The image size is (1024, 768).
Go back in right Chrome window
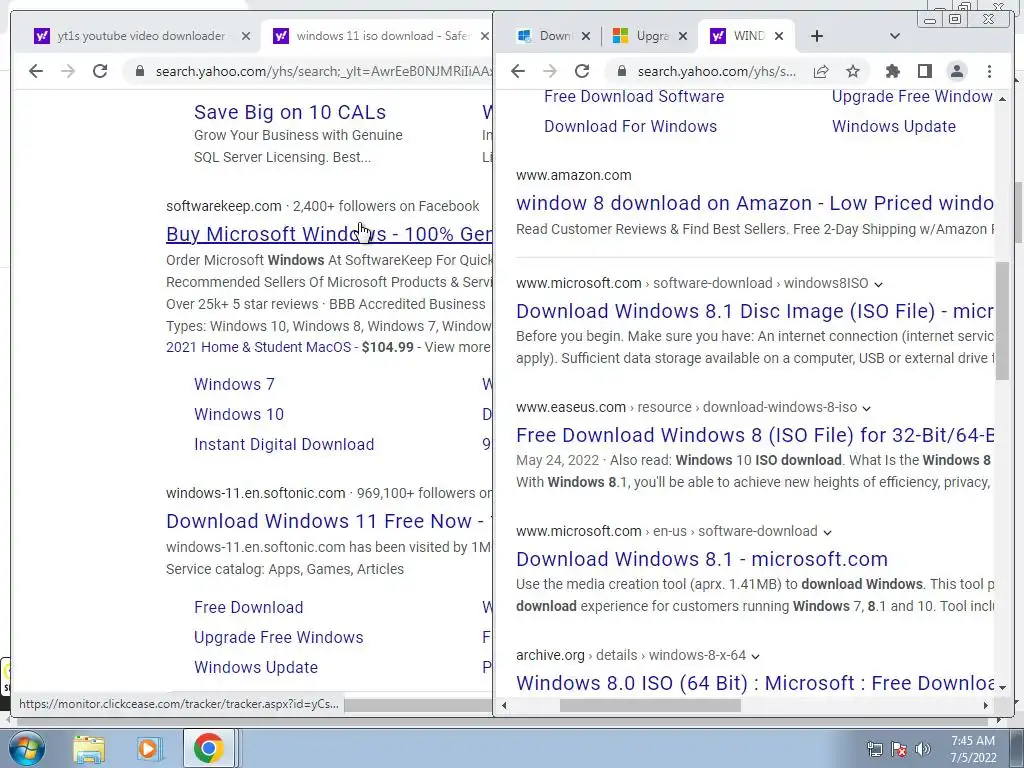[518, 71]
